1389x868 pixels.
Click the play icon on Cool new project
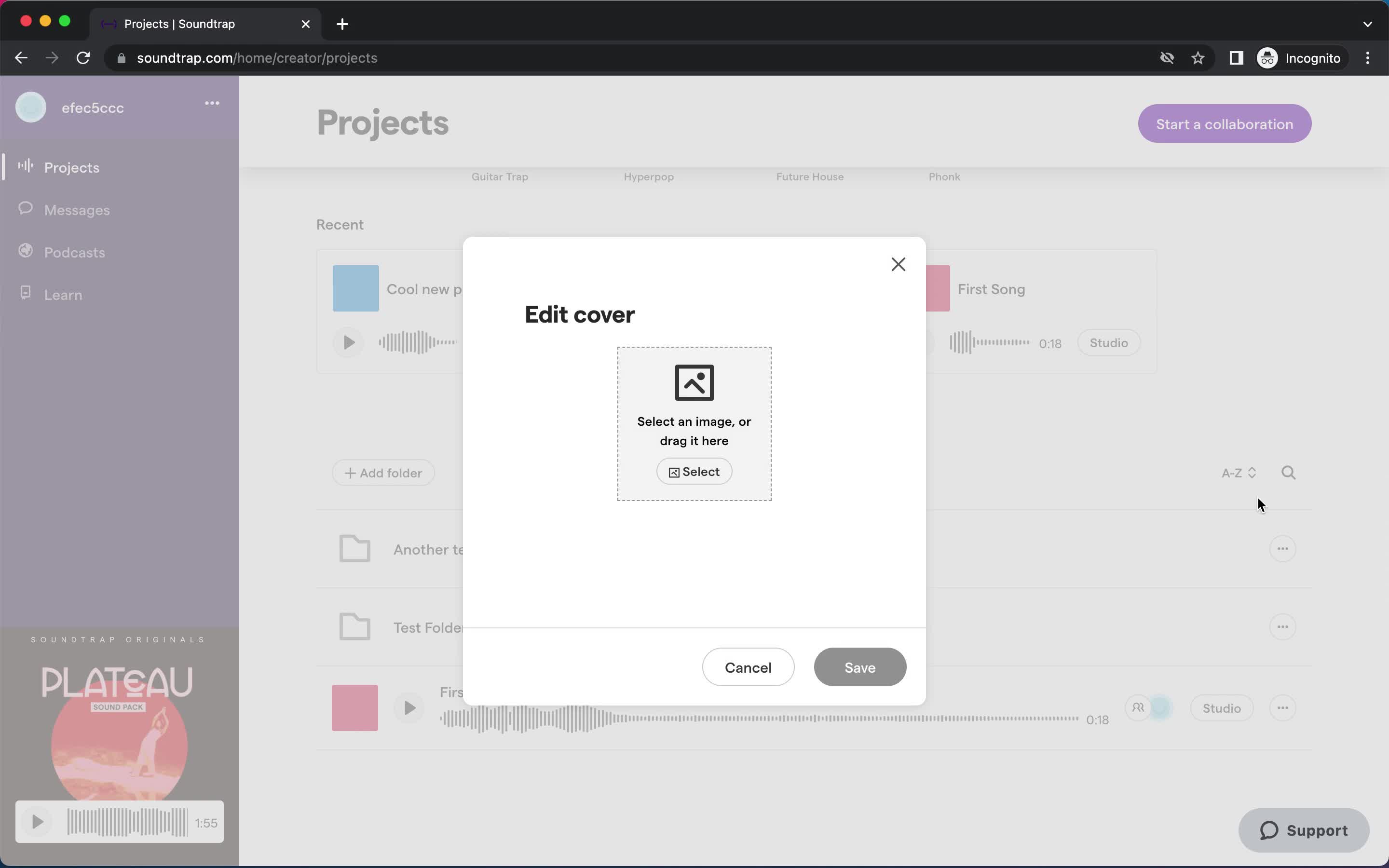click(x=349, y=342)
